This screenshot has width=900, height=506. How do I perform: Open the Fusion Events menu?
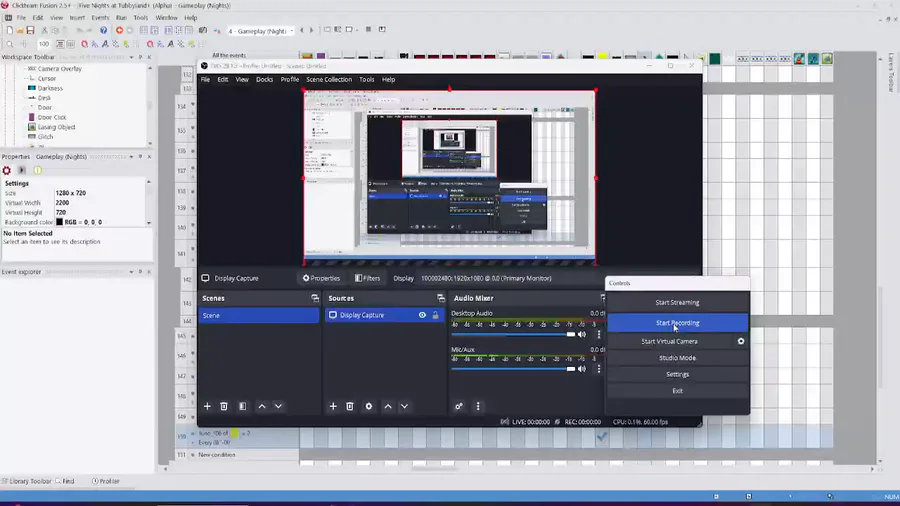[100, 18]
